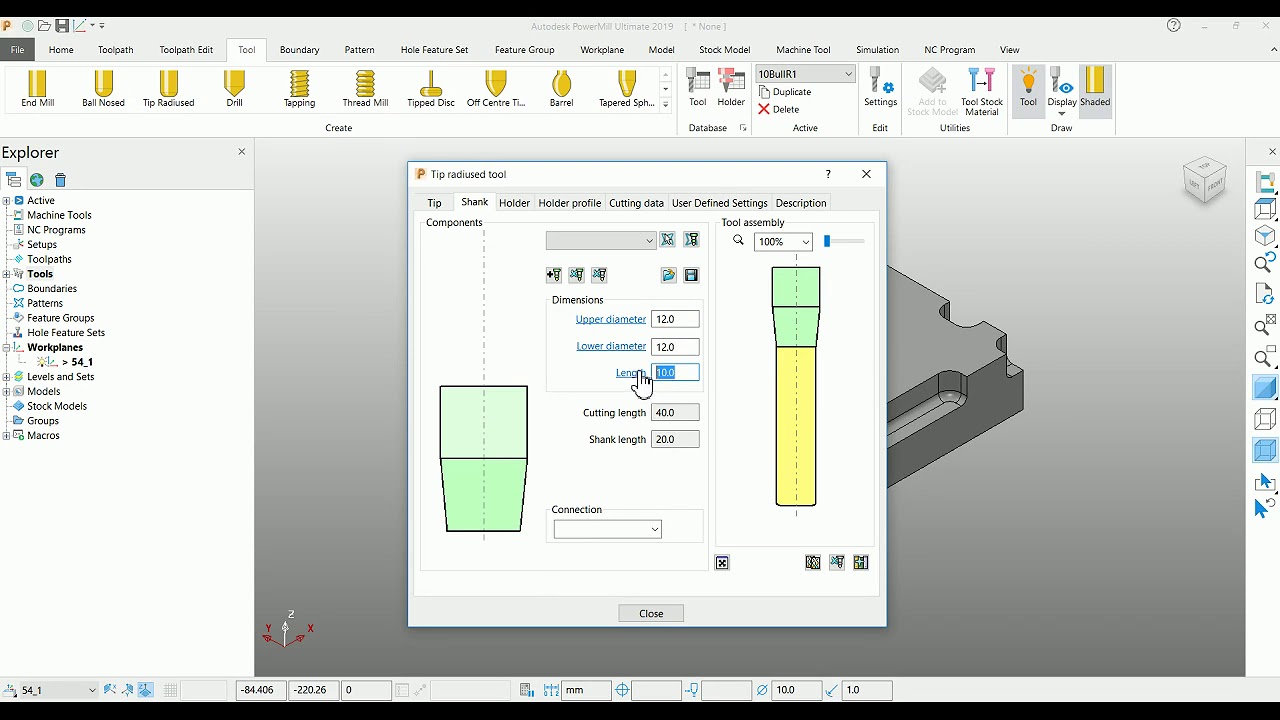The height and width of the screenshot is (720, 1280).
Task: Open the Holder profile tab
Action: (570, 203)
